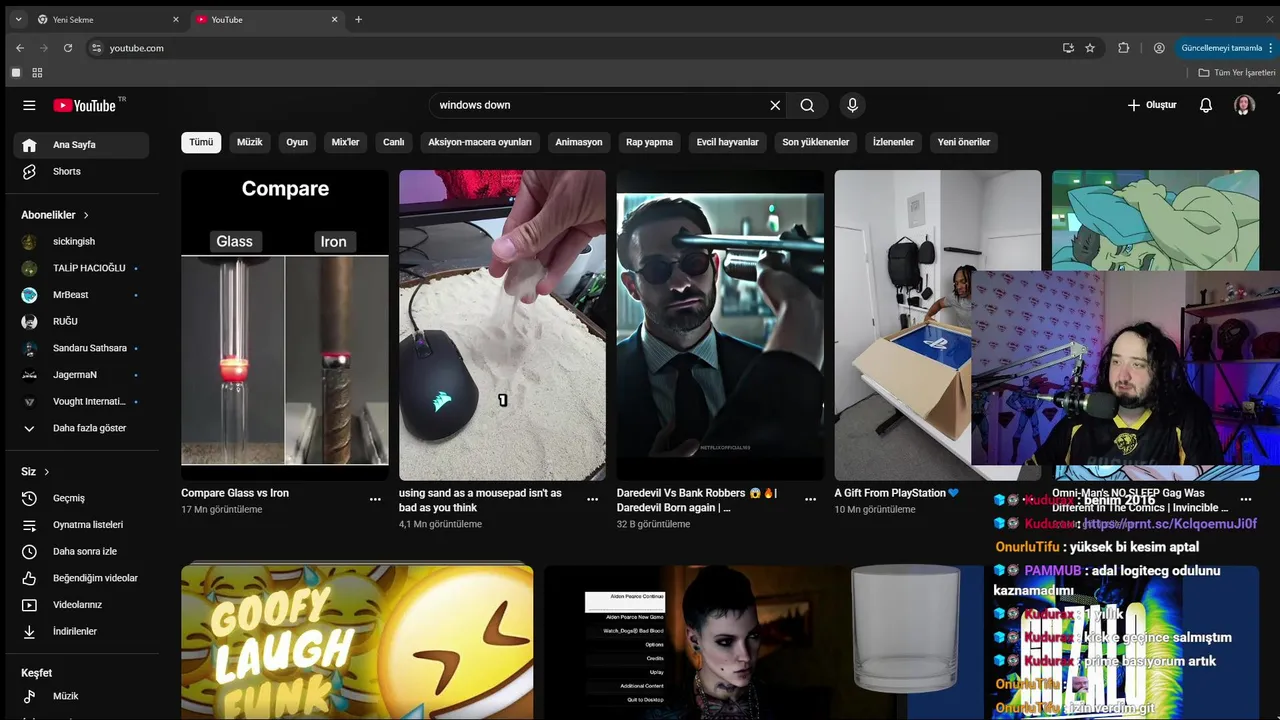Open the YouTube hamburger guide menu
This screenshot has height=720, width=1280.
pos(29,105)
